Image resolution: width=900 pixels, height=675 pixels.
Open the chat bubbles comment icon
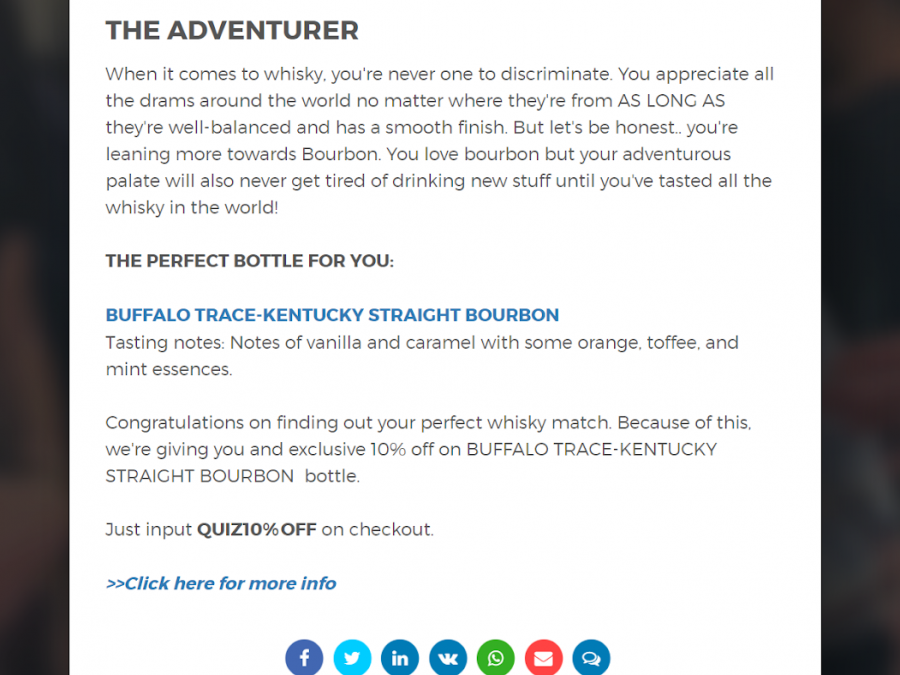(x=591, y=658)
